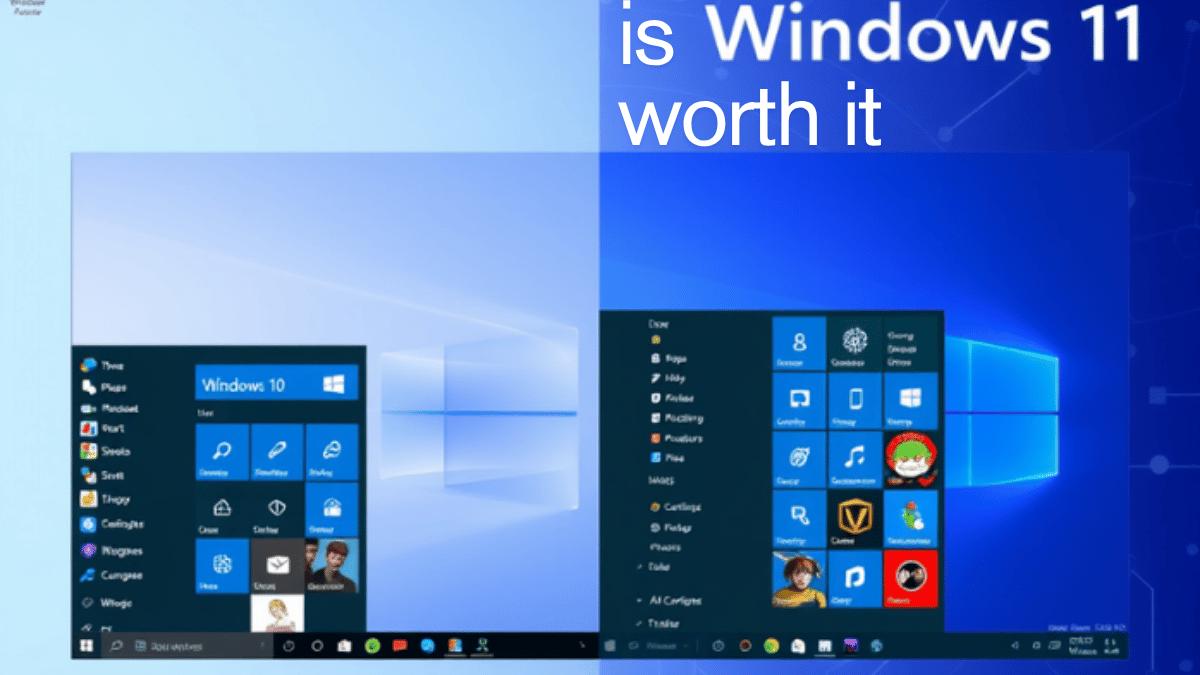Open the dark shield tile in the Windows 10 menu
Image resolution: width=1200 pixels, height=675 pixels.
coord(276,509)
